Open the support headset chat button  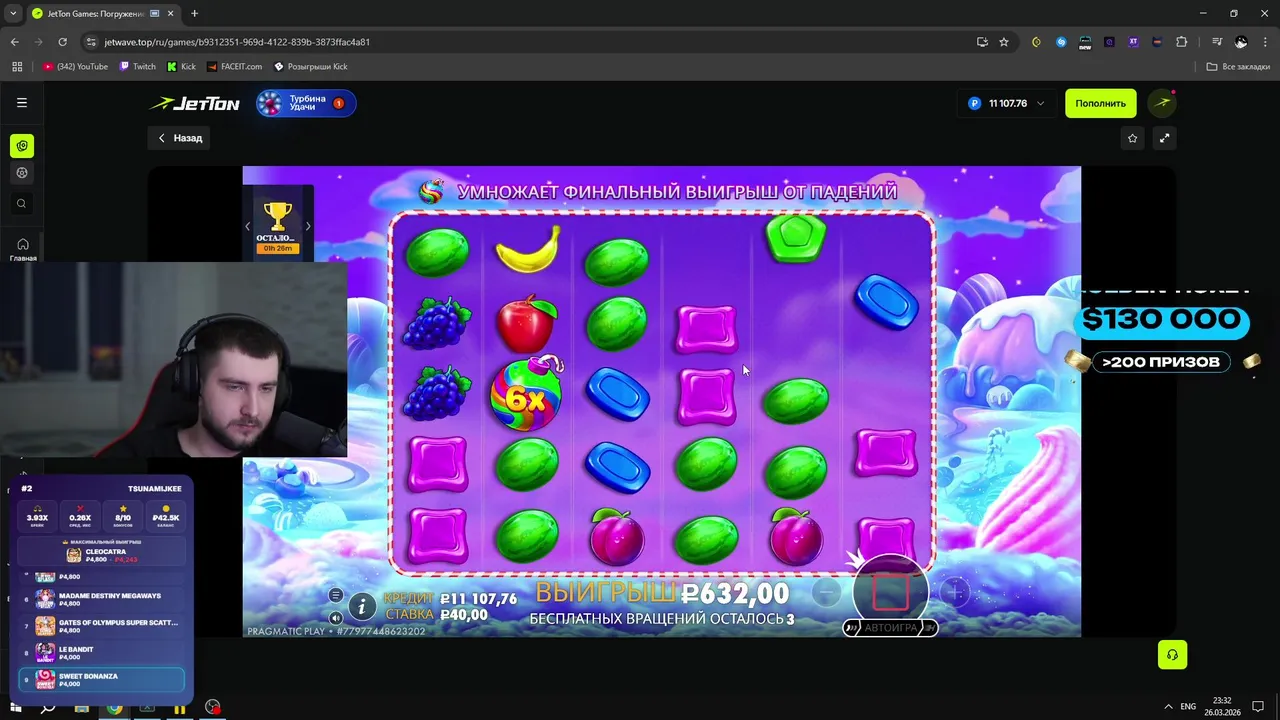(x=1172, y=655)
